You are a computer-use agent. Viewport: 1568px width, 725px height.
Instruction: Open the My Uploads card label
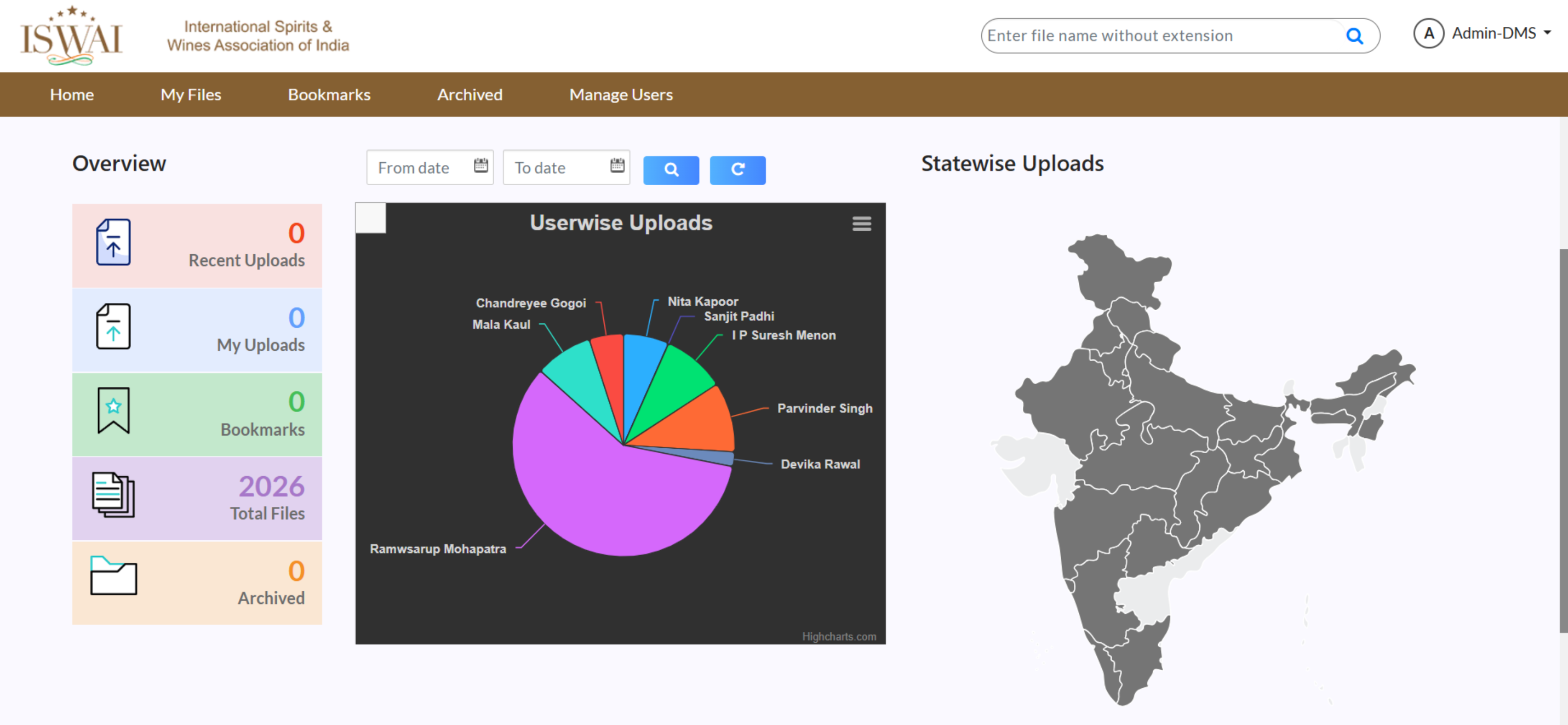click(x=261, y=345)
